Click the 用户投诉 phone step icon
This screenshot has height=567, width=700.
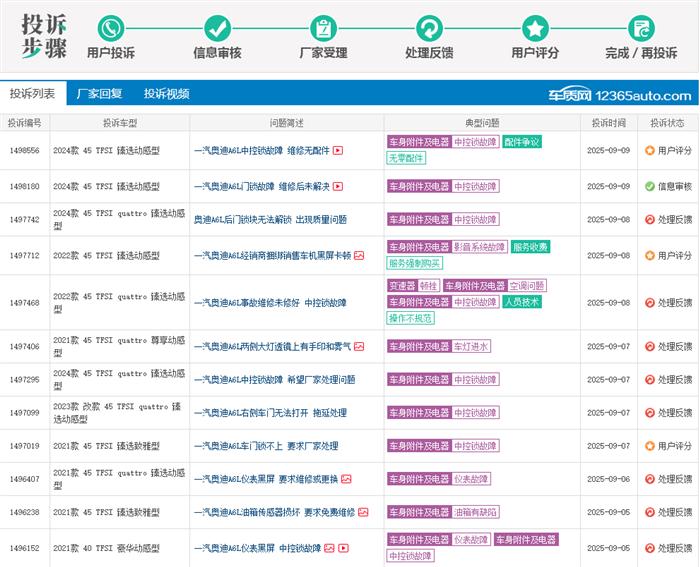point(111,28)
